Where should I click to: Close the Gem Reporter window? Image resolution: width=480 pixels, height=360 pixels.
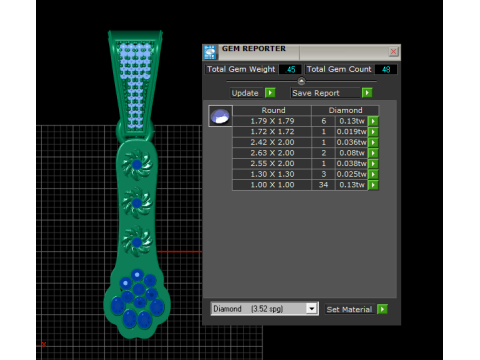(393, 52)
